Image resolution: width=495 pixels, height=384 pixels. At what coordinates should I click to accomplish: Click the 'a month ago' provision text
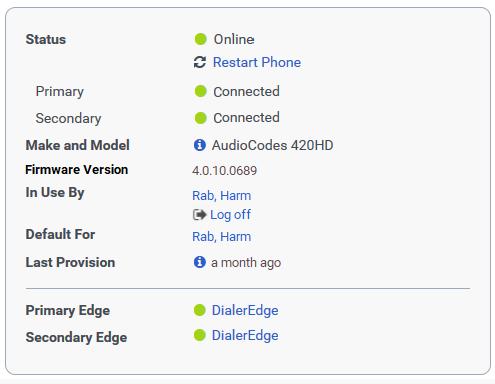click(246, 263)
